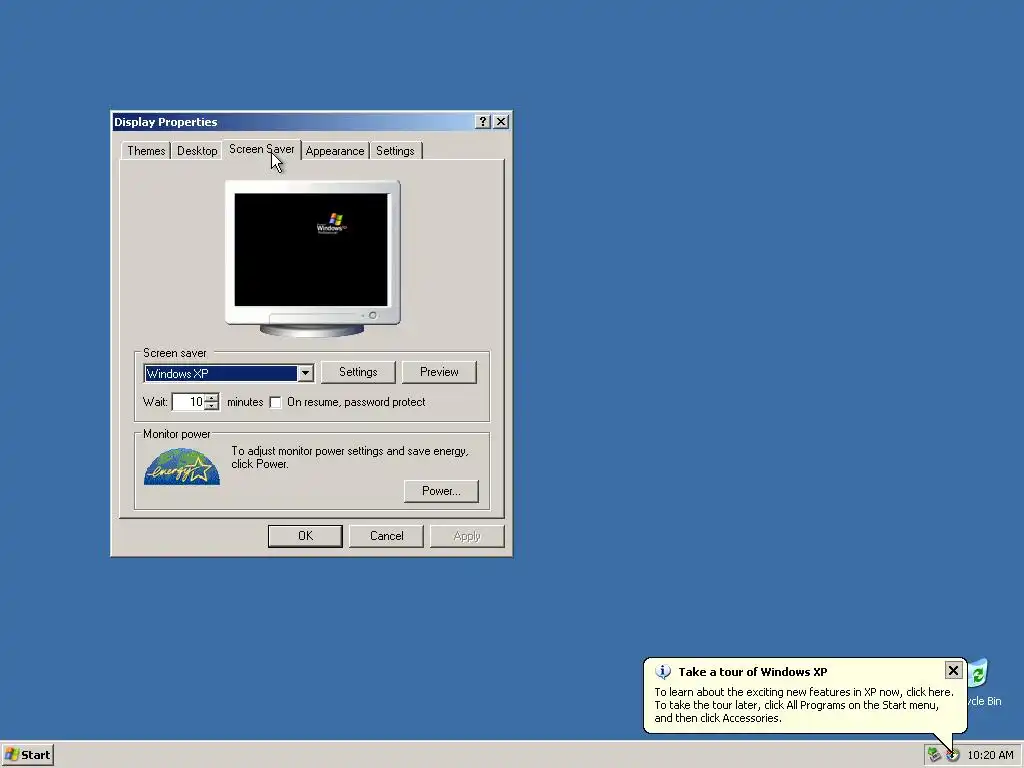Click the network tray icon
Image resolution: width=1024 pixels, height=768 pixels.
(934, 755)
